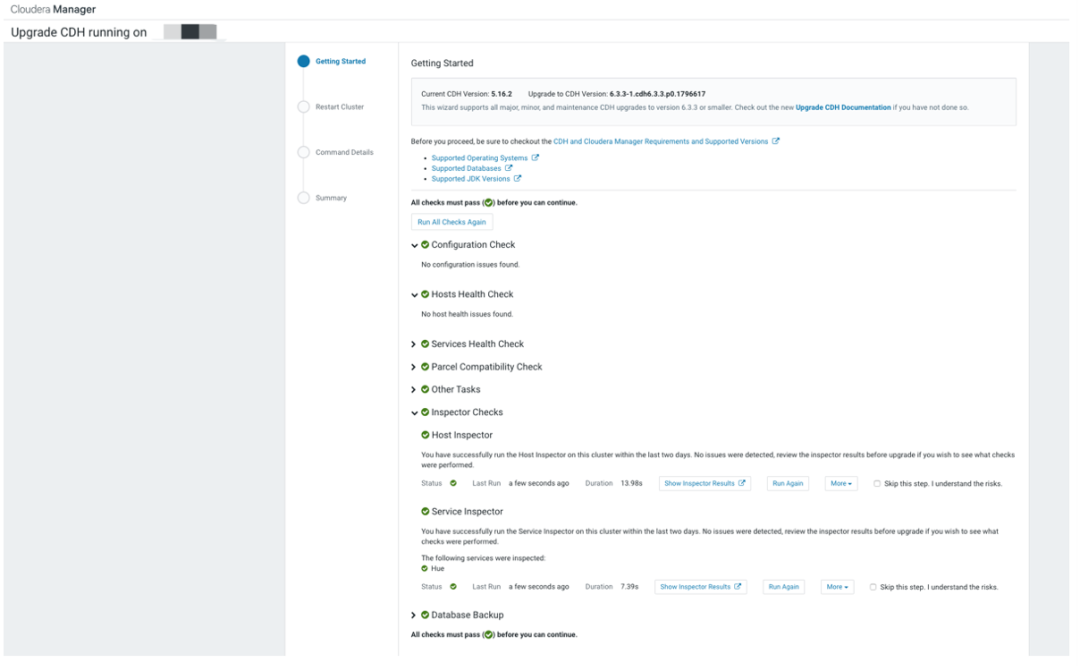Expand the Parcel Compatibility Check section
Viewport: 1080px width, 671px height.
[x=413, y=367]
